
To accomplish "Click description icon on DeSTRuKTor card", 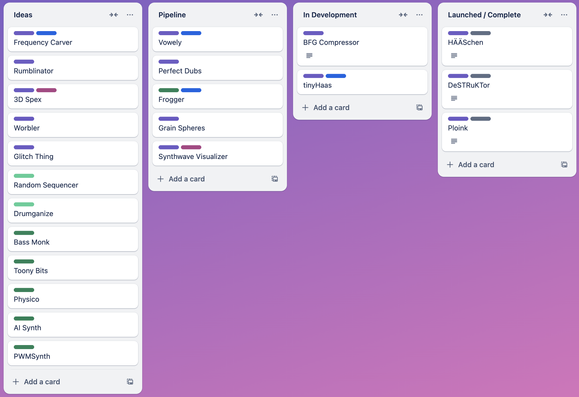I will pos(454,99).
